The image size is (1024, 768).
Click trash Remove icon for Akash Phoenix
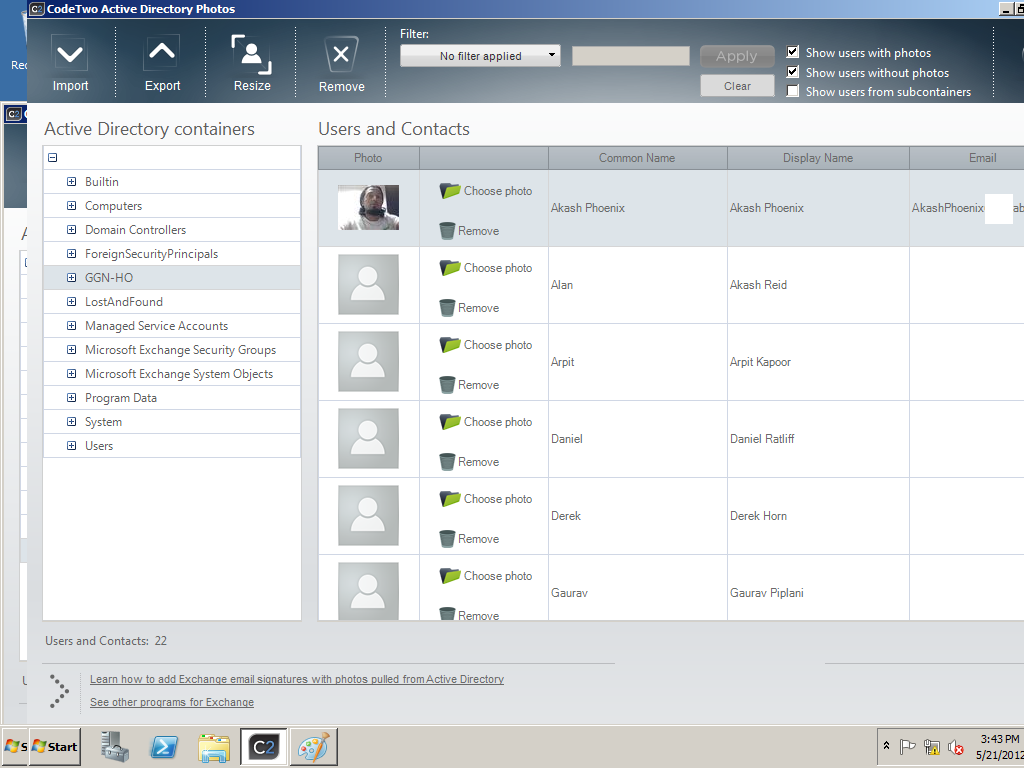tap(447, 231)
